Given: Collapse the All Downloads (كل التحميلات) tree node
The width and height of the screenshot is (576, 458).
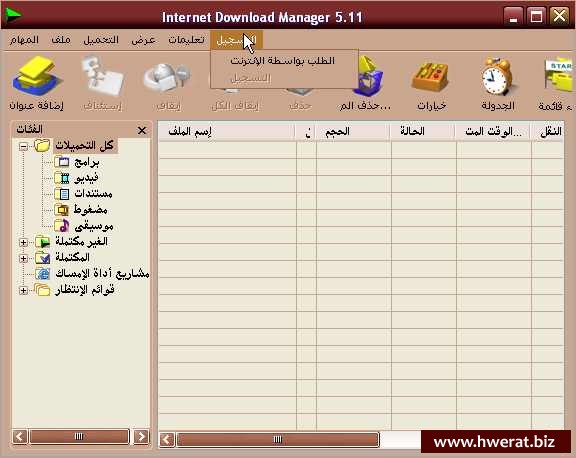Looking at the screenshot, I should coord(23,147).
